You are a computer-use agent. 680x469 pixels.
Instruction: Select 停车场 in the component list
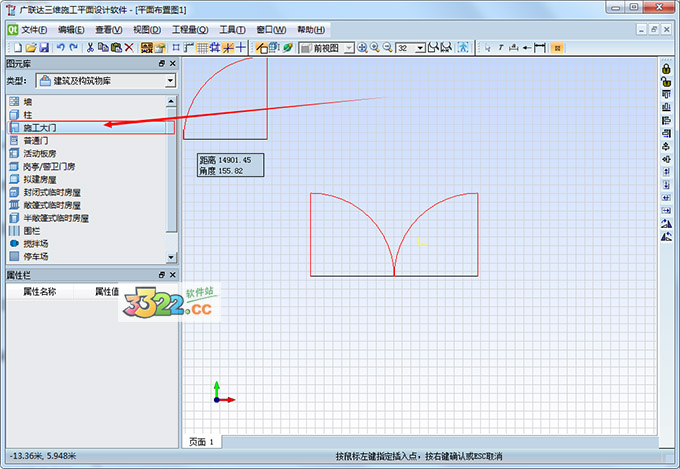(x=37, y=257)
